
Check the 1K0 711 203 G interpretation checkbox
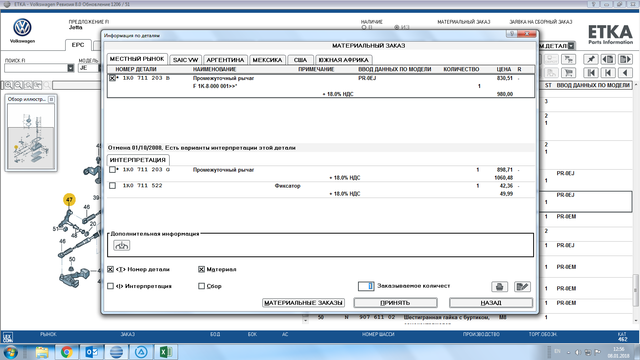pos(112,169)
